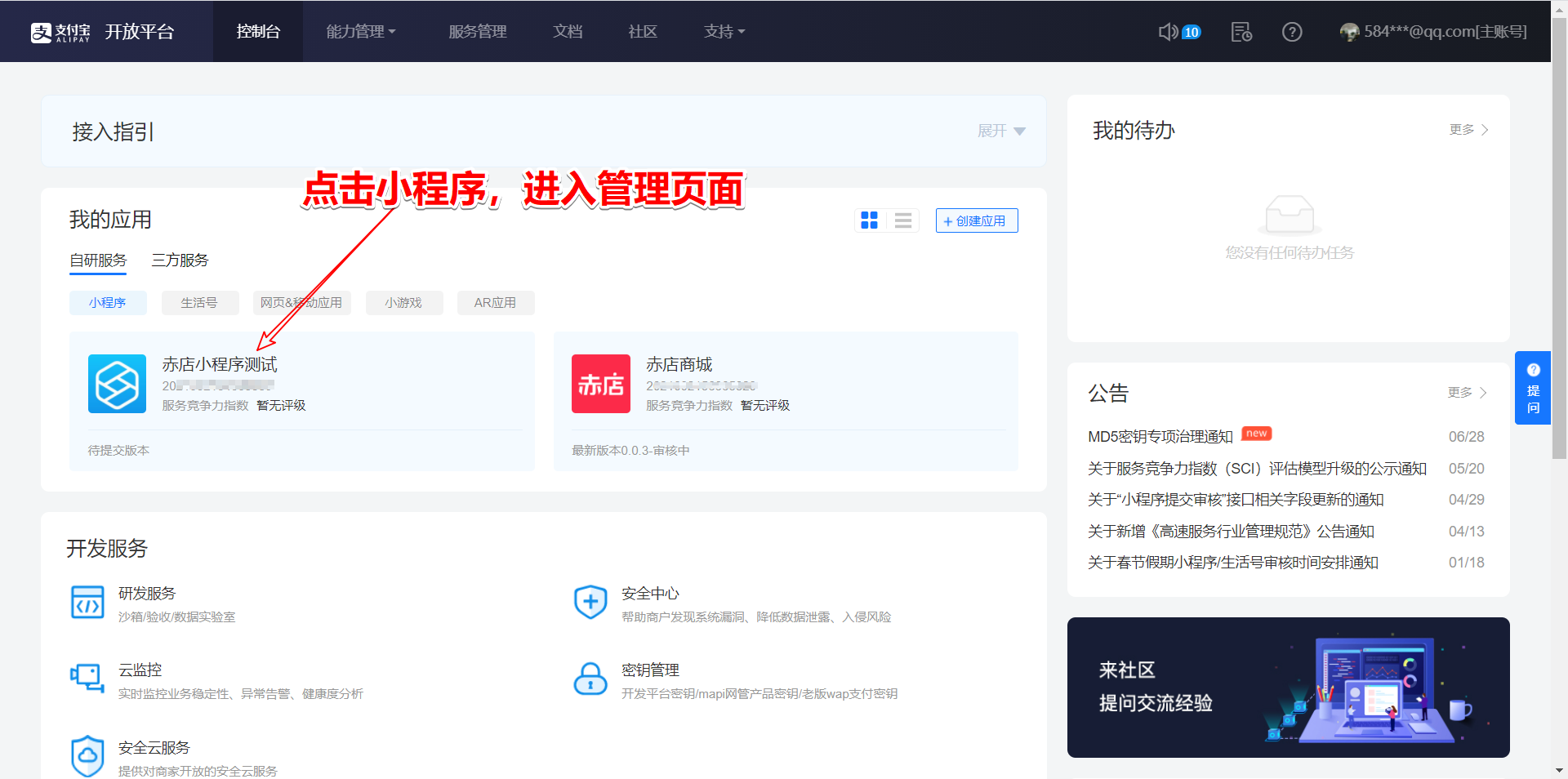The height and width of the screenshot is (779, 1568).
Task: Open the 研发服务 link
Action: 147,594
